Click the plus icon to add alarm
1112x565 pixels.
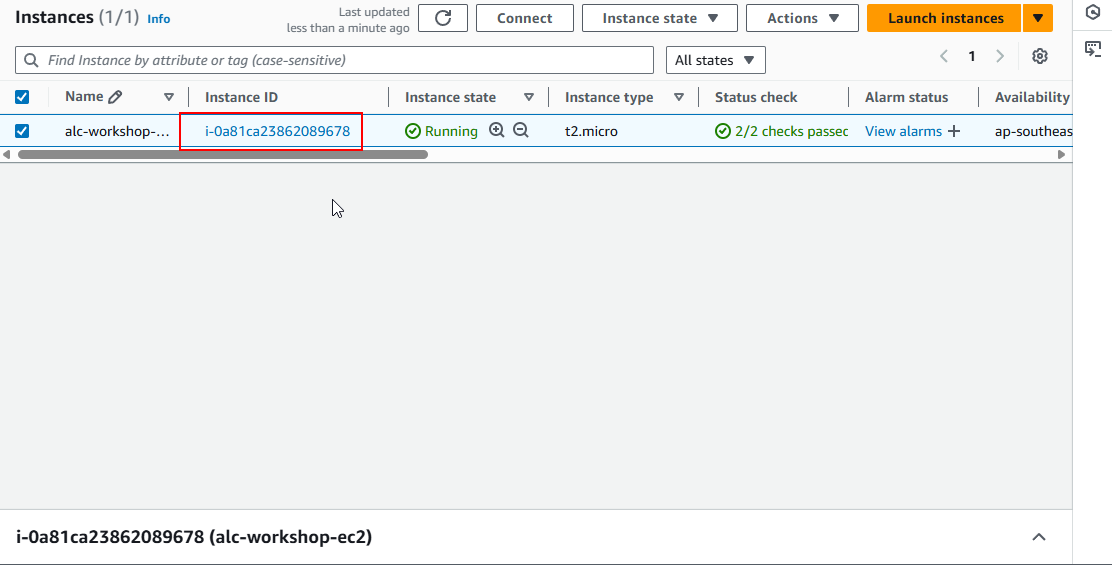[x=954, y=131]
